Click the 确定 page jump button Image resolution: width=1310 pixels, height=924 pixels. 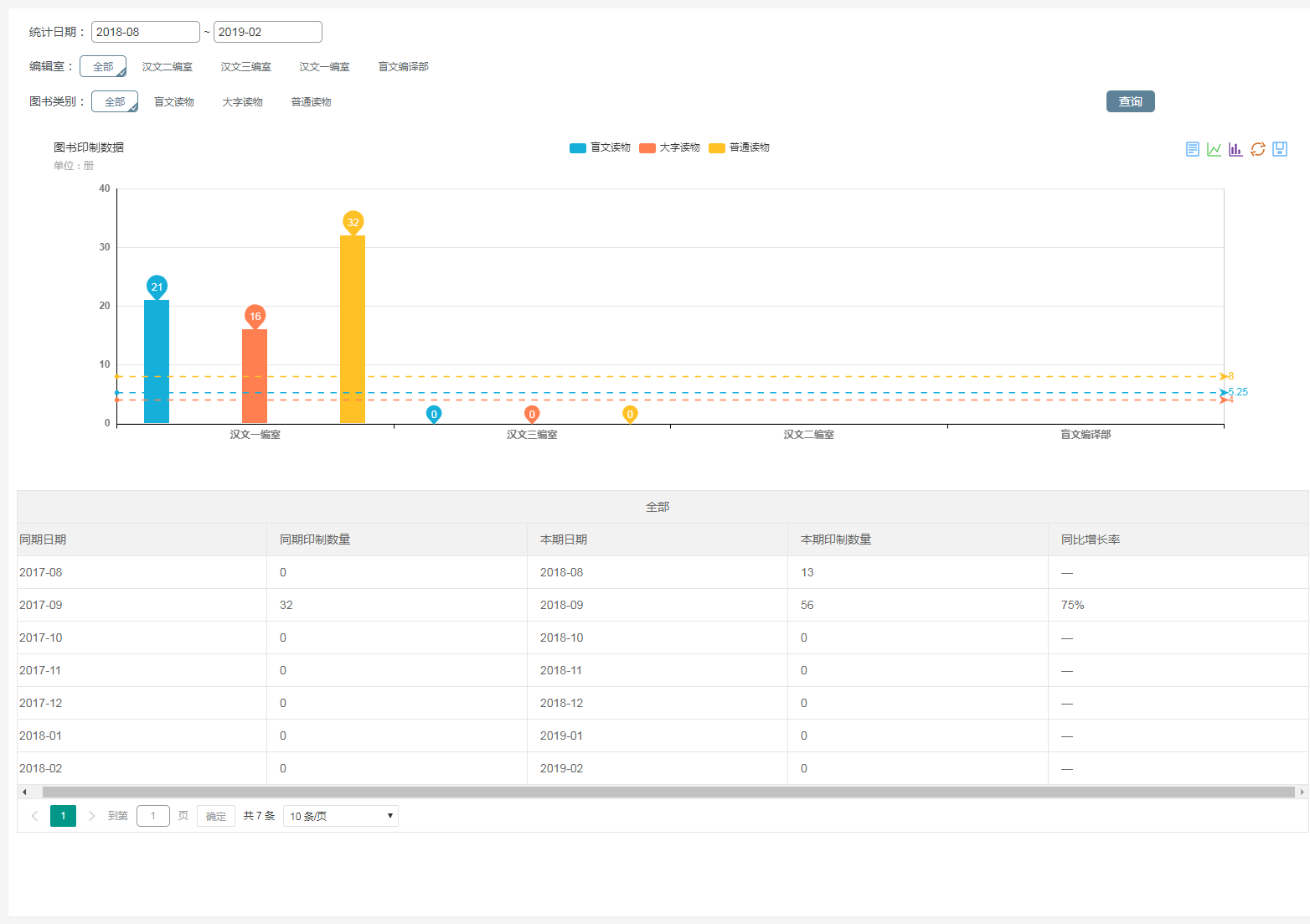(x=216, y=816)
